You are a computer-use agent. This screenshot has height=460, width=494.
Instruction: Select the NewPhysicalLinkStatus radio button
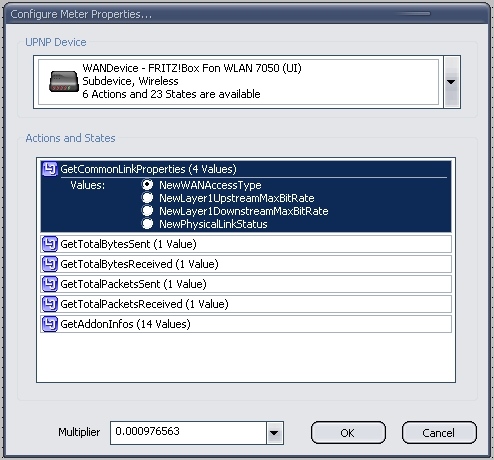click(x=147, y=224)
